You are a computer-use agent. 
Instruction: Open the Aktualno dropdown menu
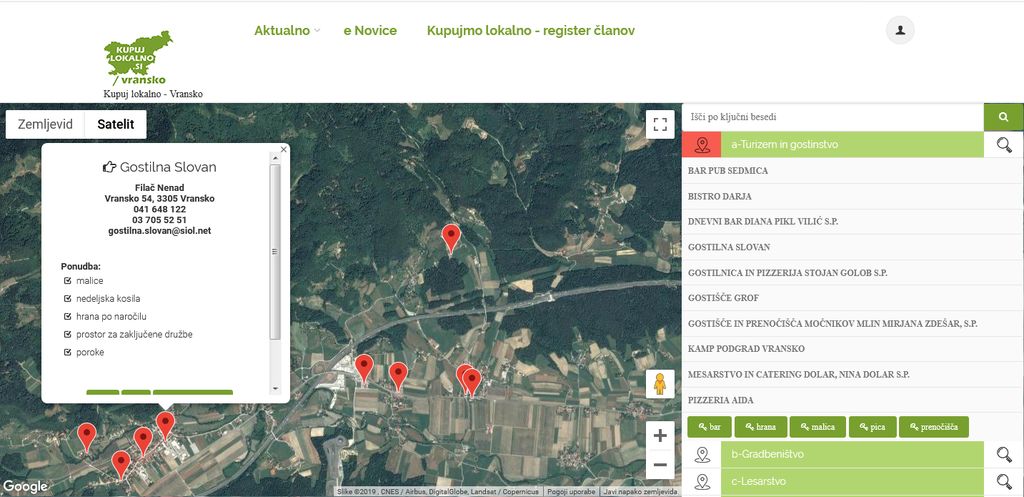pyautogui.click(x=286, y=30)
